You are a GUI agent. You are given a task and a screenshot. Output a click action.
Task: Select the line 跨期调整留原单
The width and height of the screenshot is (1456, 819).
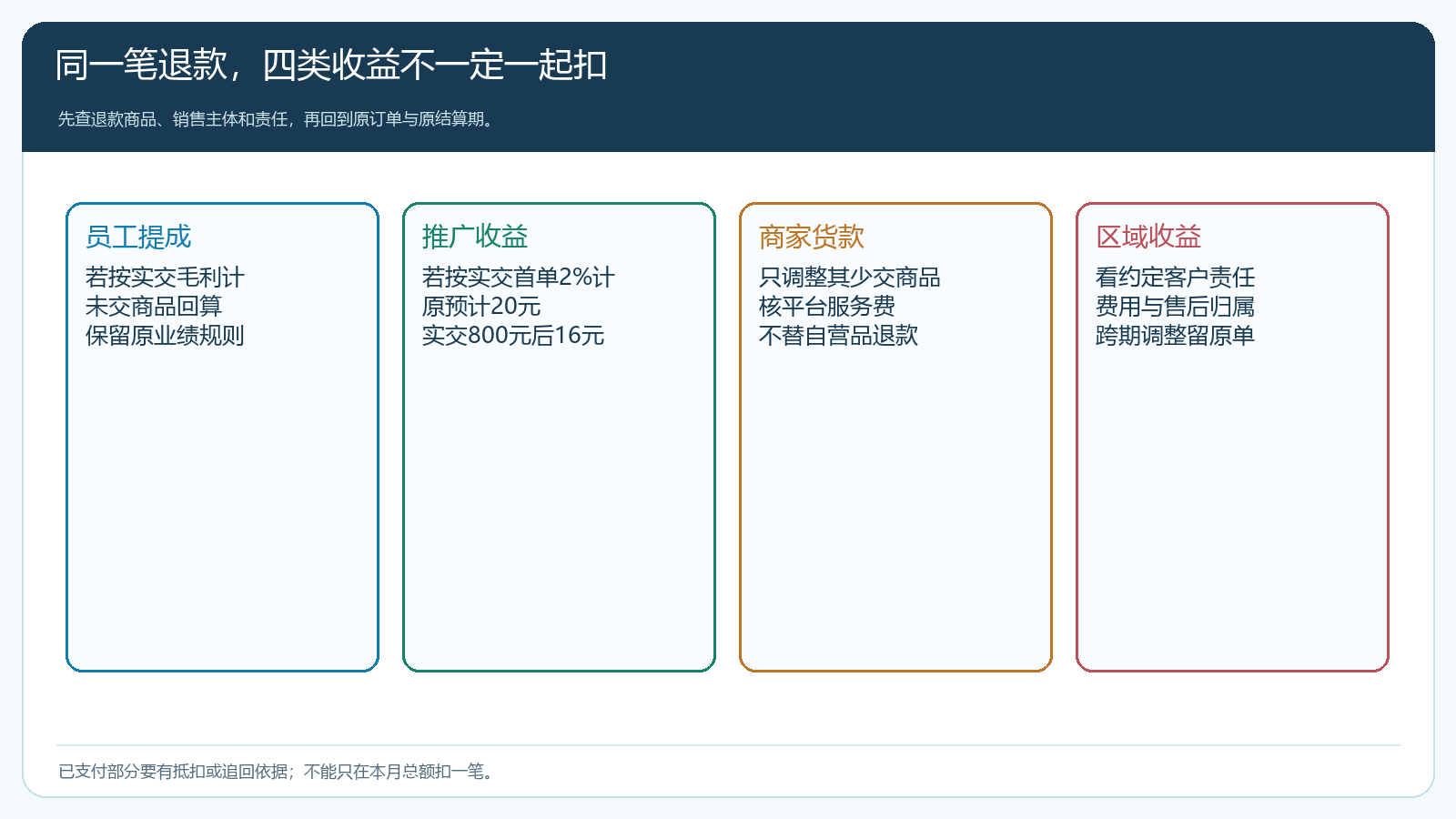1175,335
